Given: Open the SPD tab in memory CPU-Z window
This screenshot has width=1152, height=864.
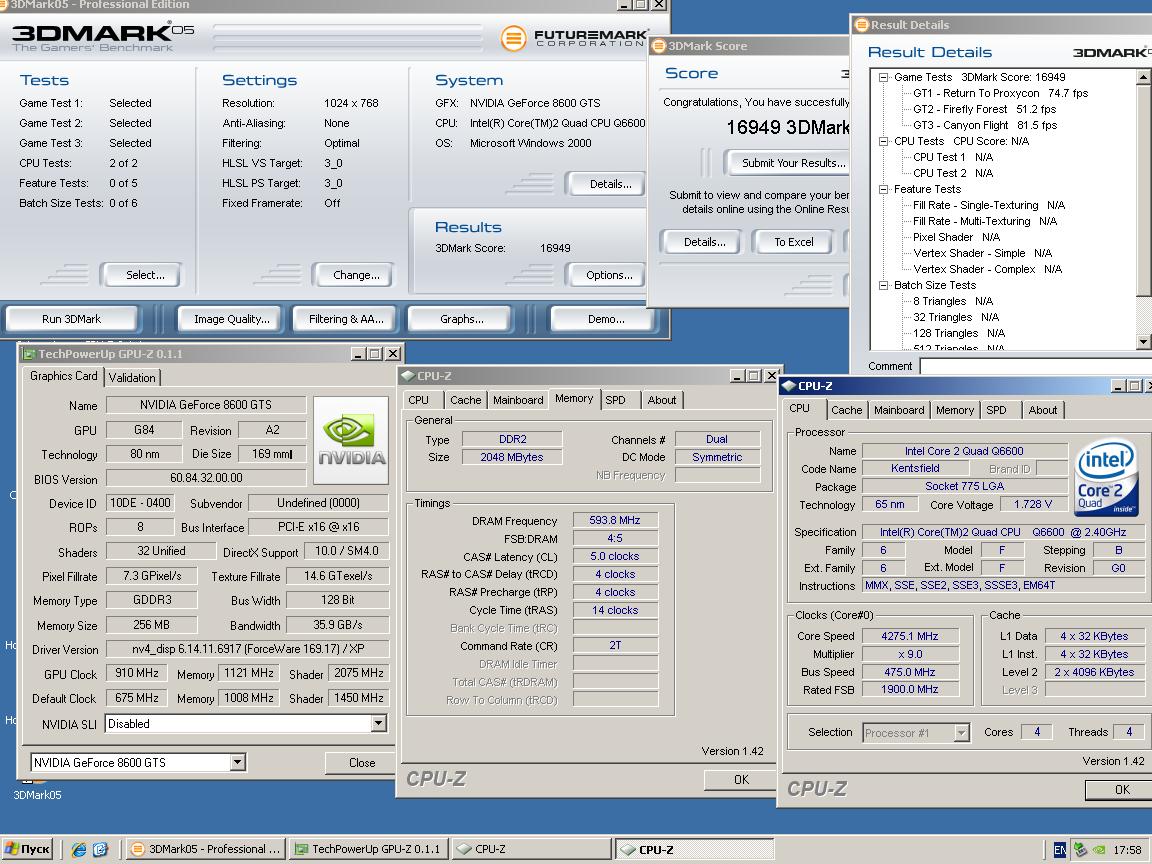Looking at the screenshot, I should [616, 400].
